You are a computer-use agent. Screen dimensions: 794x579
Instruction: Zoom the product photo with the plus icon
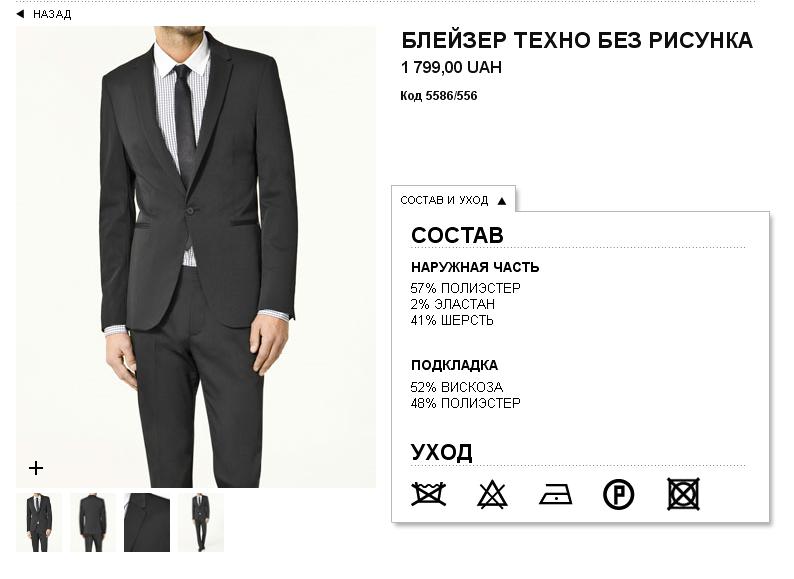36,467
